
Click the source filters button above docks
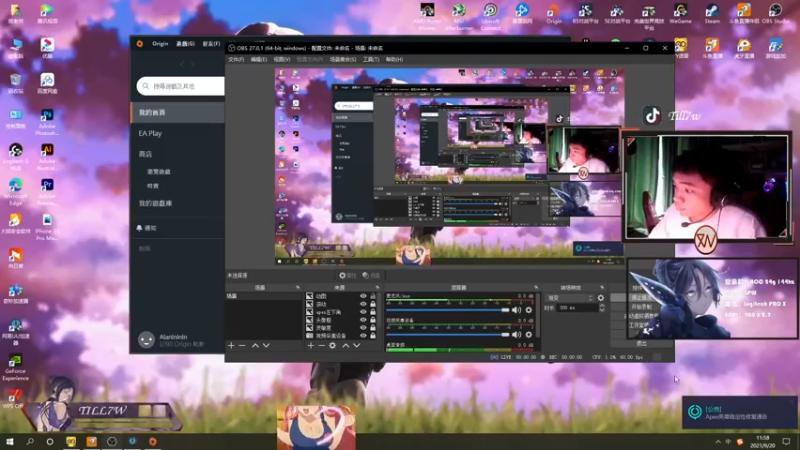[371, 276]
